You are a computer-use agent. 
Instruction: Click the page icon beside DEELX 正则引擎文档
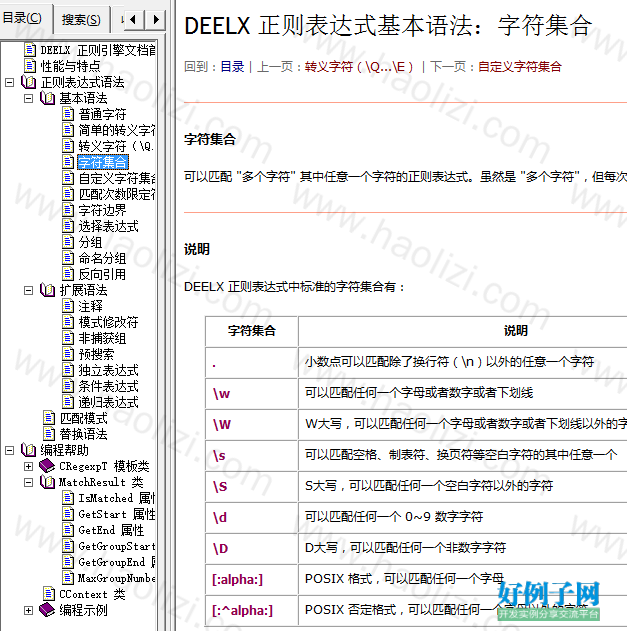coord(30,50)
